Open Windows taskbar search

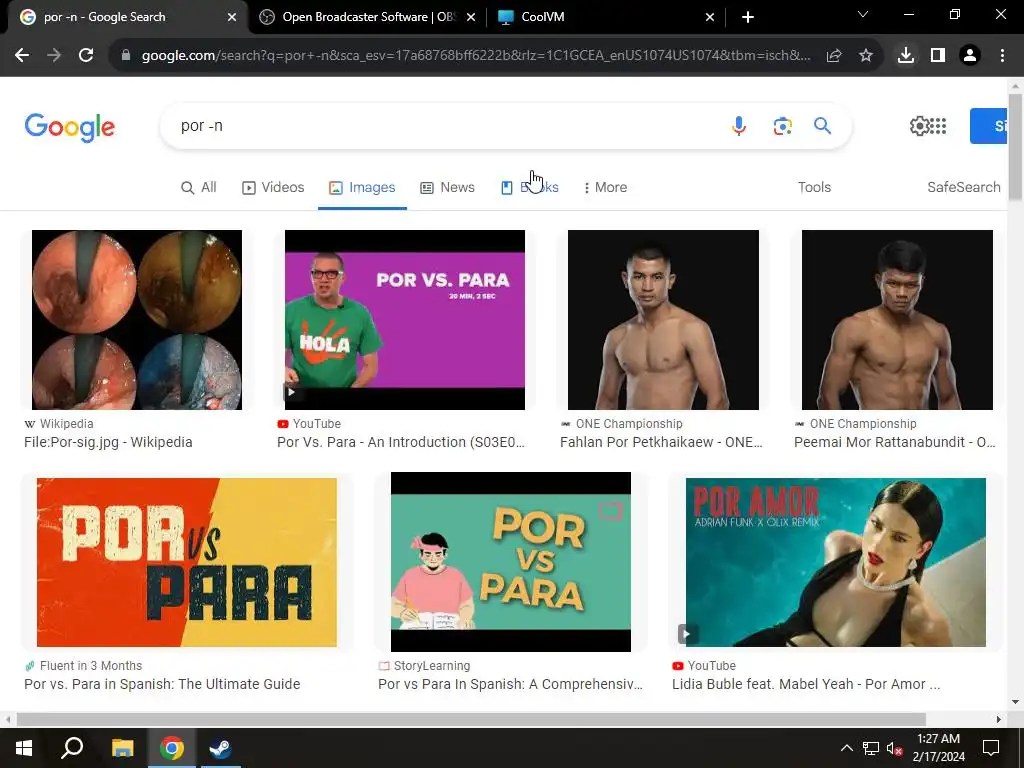[x=72, y=747]
